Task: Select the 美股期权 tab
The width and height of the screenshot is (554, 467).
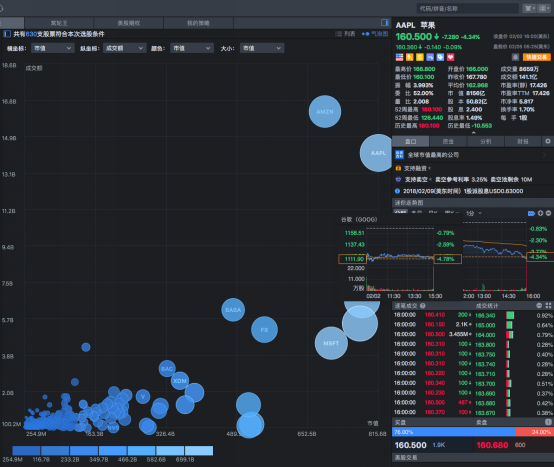Action: click(129, 23)
